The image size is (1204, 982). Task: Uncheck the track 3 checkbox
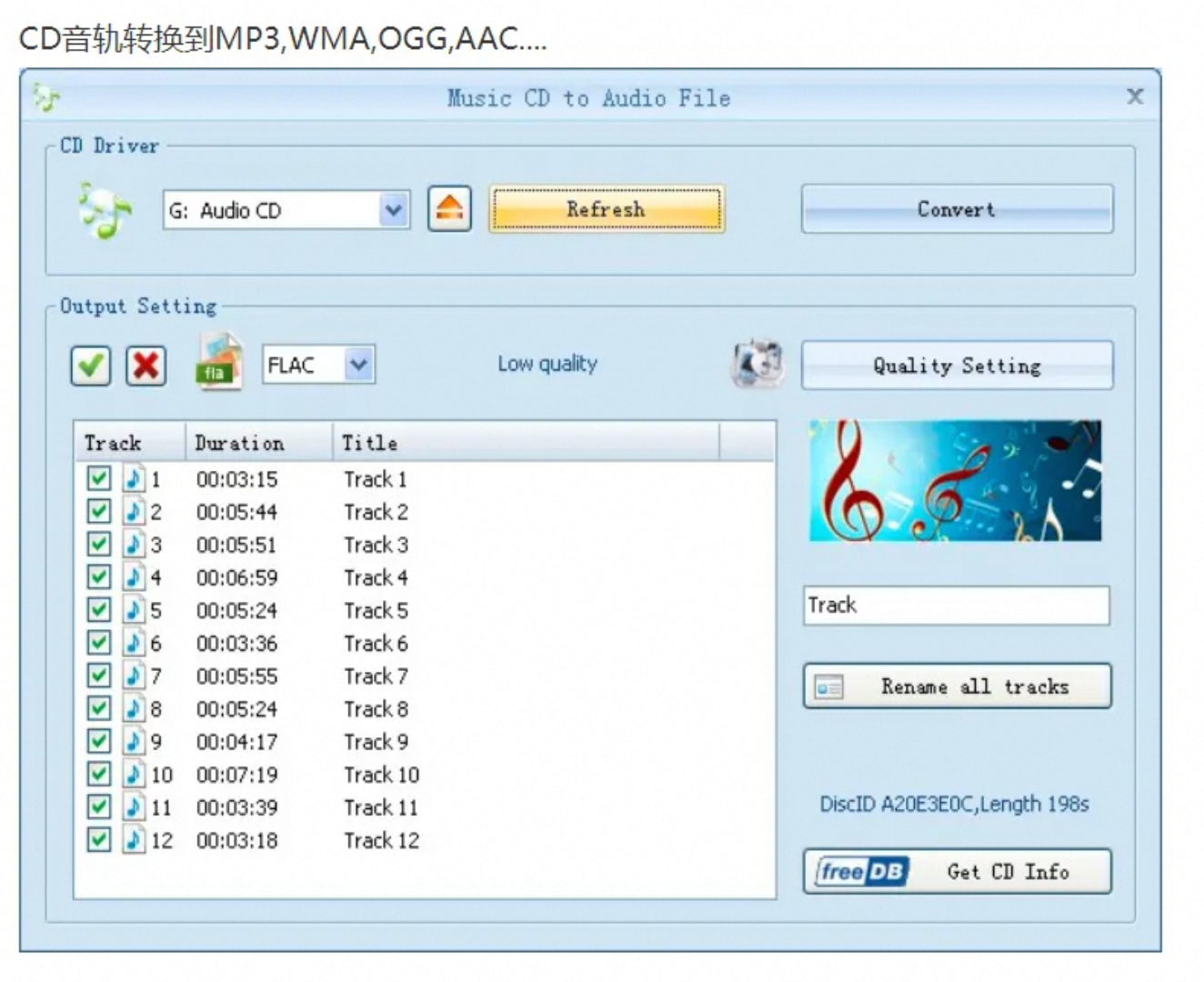[x=98, y=544]
